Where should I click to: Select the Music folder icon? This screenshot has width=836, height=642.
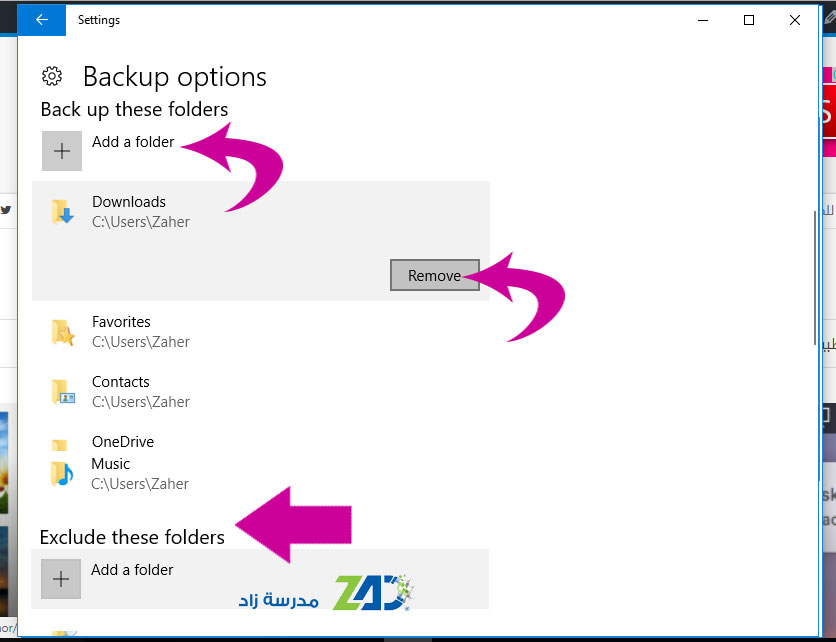(62, 474)
